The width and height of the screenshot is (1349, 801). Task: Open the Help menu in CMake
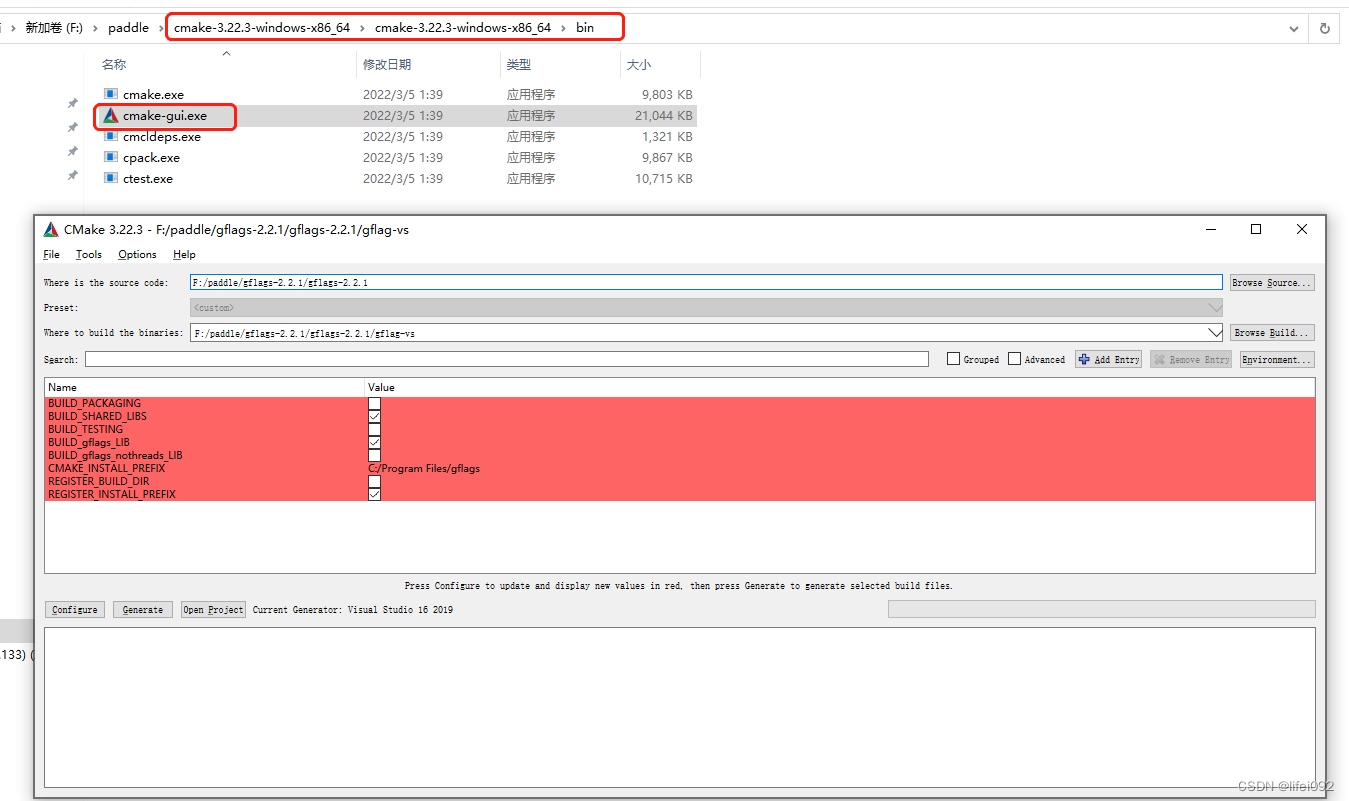[184, 254]
